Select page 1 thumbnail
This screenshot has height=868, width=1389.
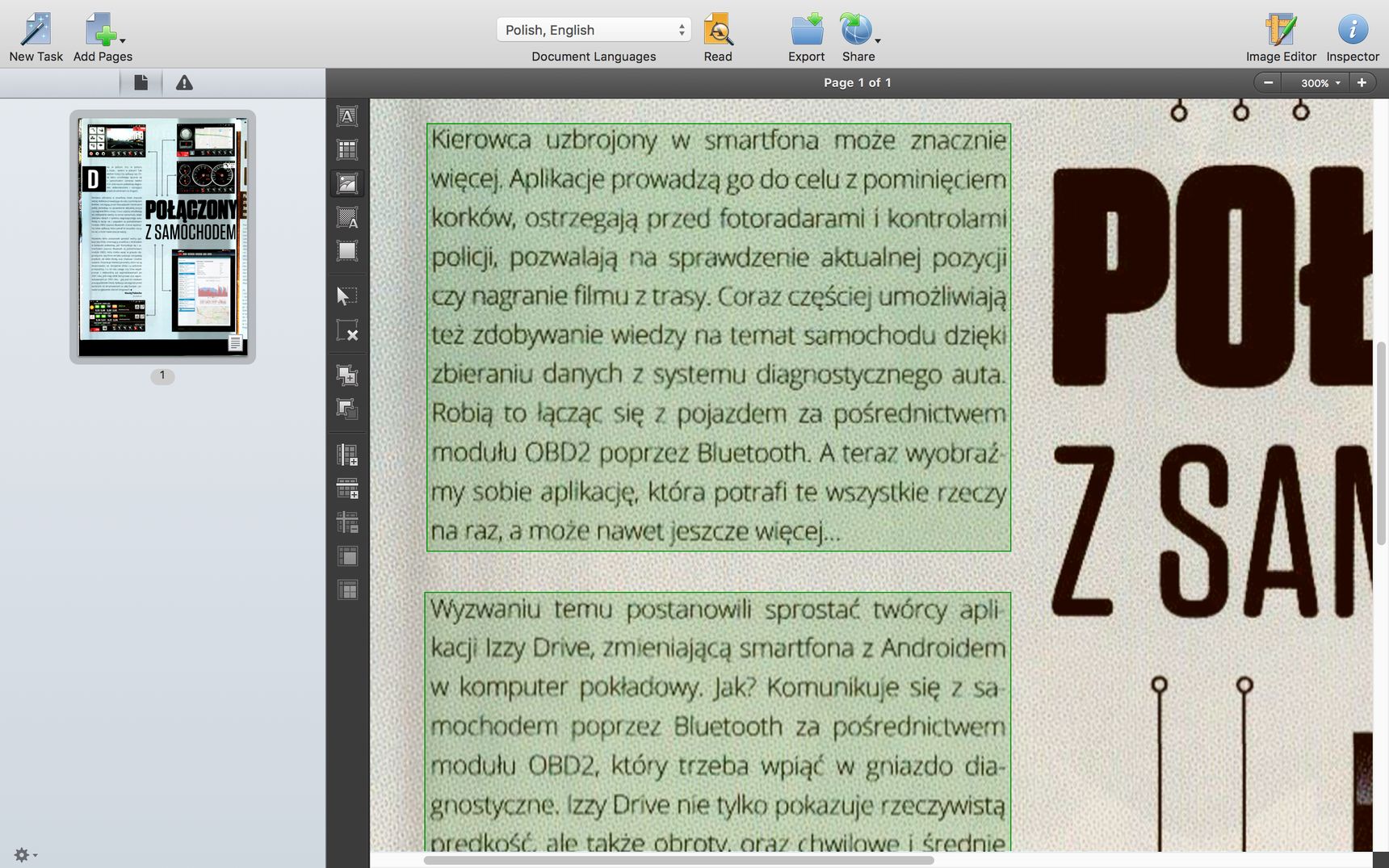coord(162,237)
